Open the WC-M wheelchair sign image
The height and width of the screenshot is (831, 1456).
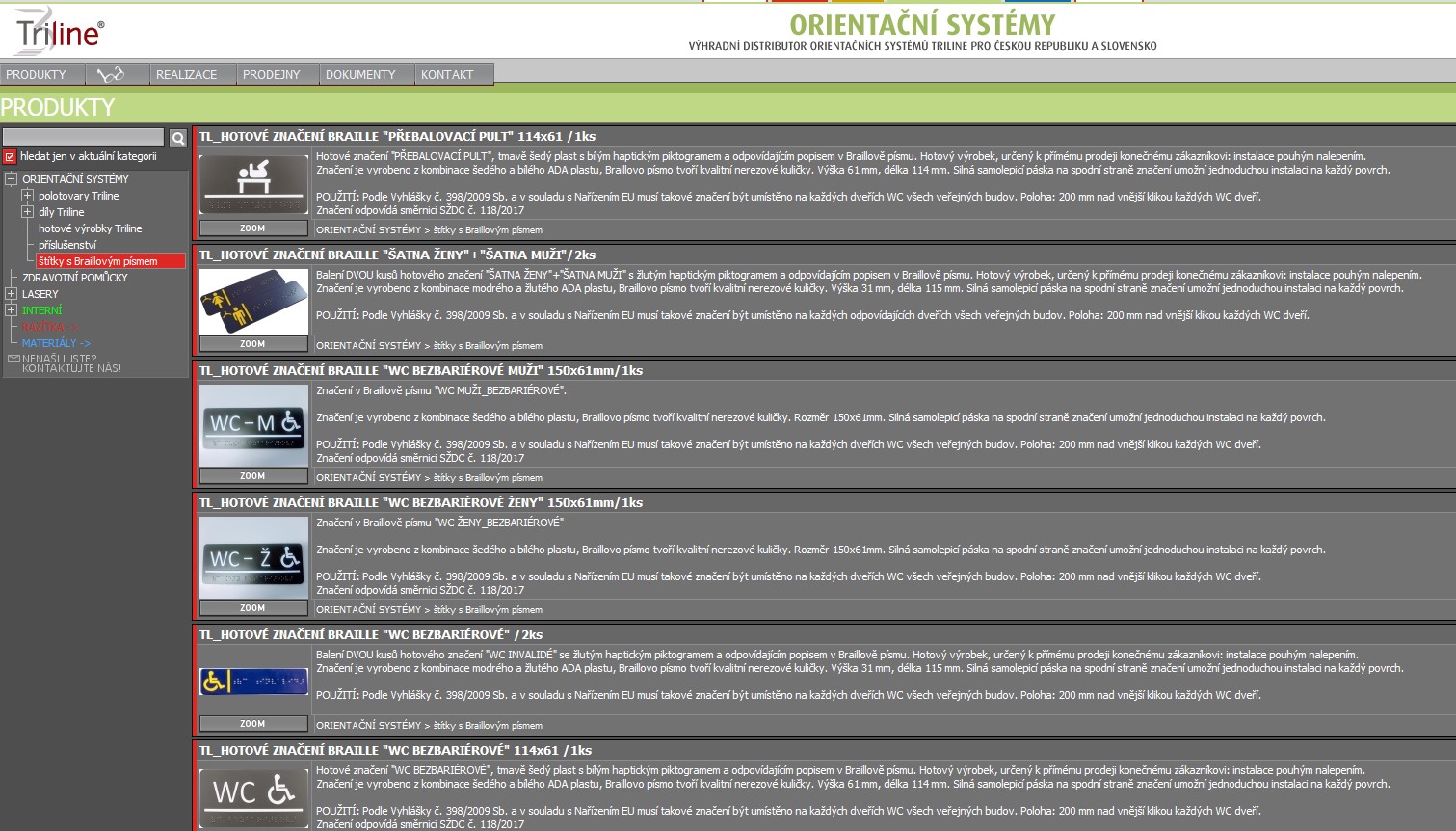click(253, 424)
